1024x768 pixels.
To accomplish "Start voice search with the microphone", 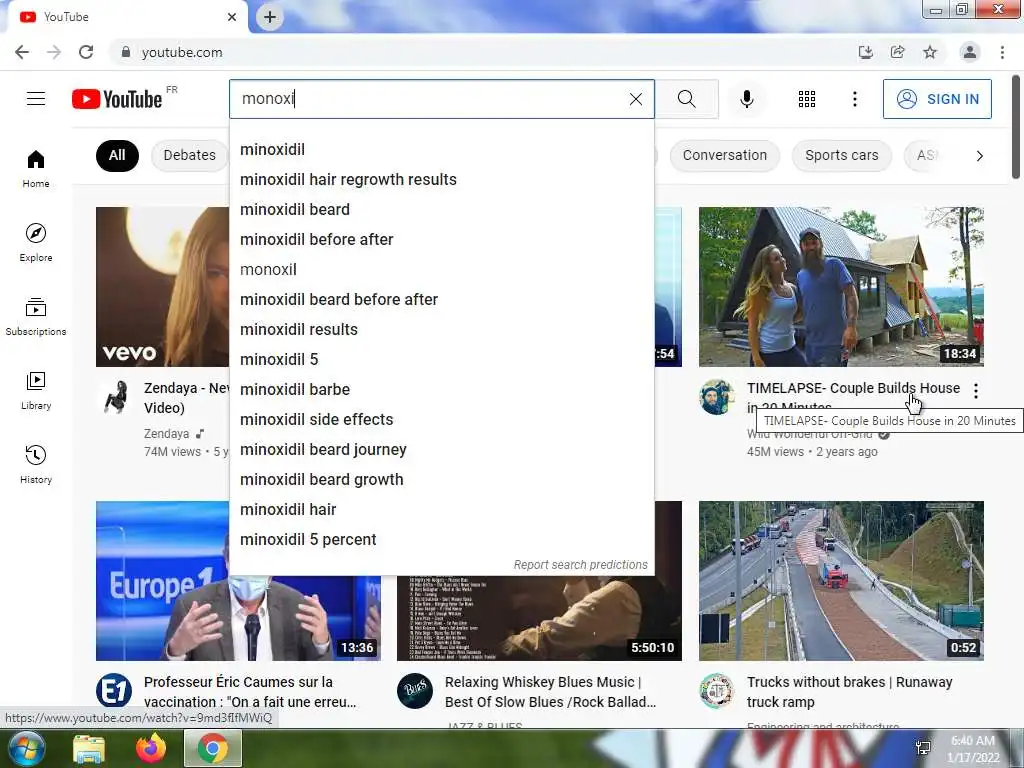I will coord(746,99).
